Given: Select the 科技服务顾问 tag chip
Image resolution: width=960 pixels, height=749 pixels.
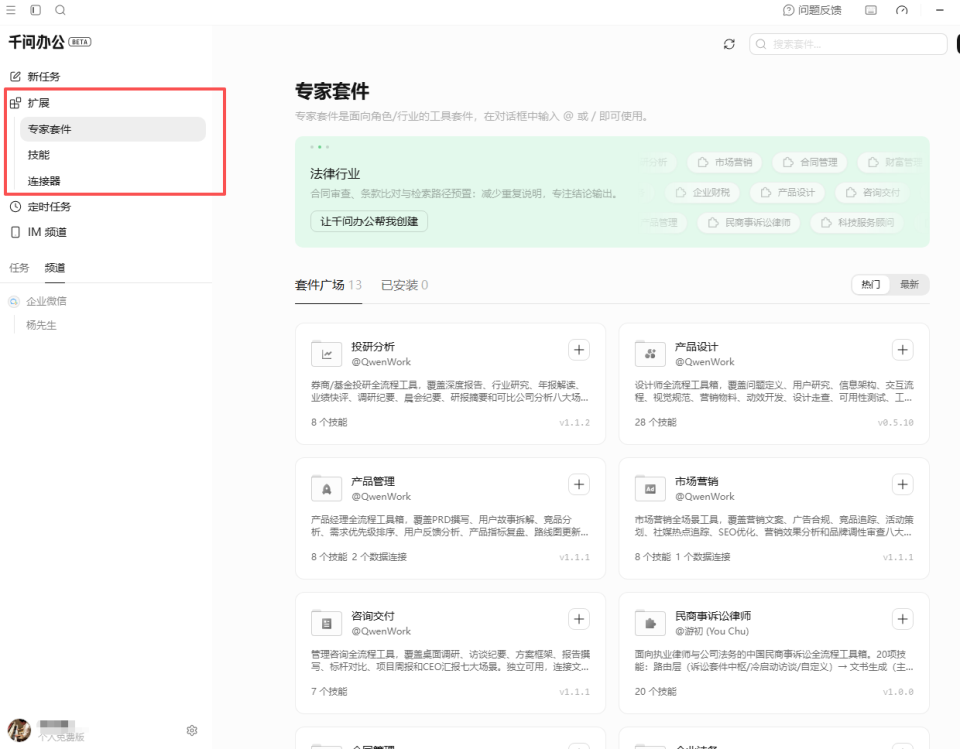Looking at the screenshot, I should tap(858, 222).
